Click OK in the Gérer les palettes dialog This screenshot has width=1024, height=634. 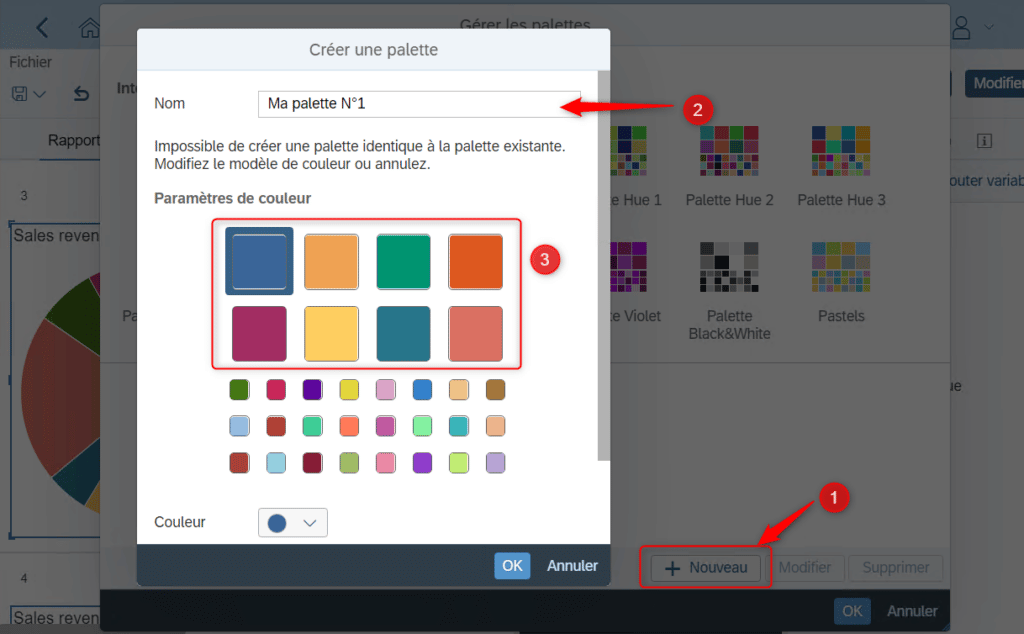click(852, 611)
